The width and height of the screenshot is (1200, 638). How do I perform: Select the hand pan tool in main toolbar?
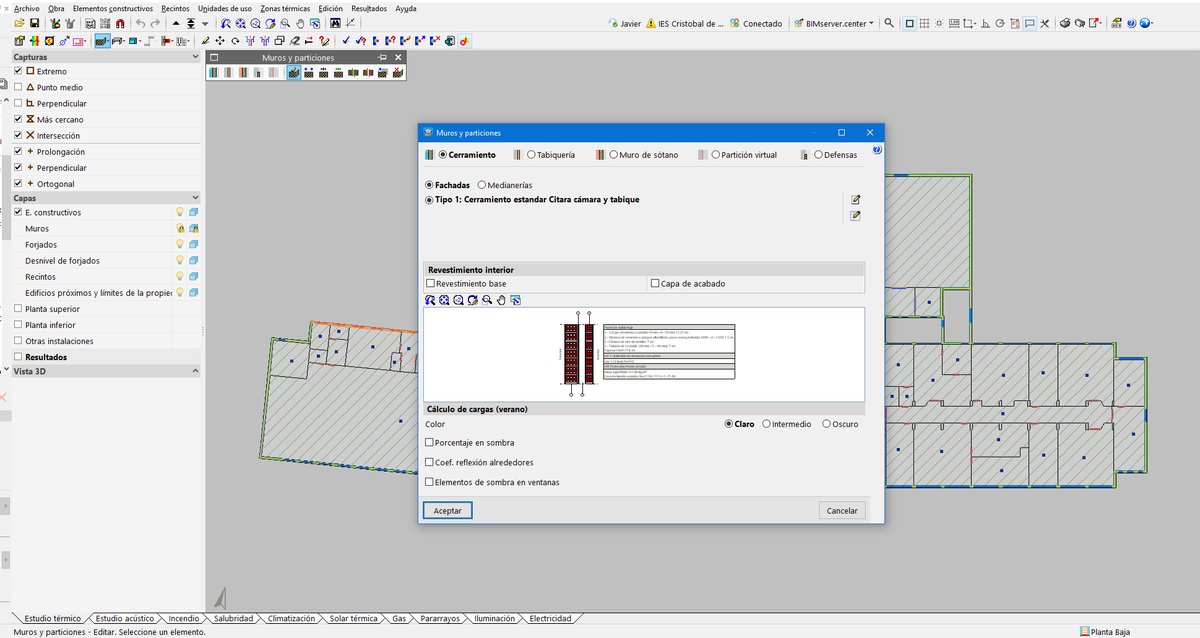tap(300, 23)
